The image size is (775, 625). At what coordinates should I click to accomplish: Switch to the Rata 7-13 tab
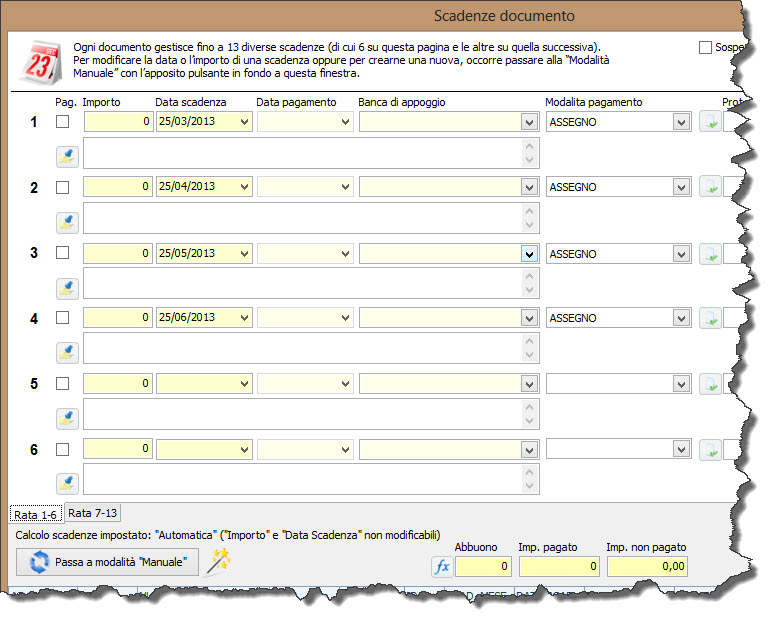(x=93, y=513)
